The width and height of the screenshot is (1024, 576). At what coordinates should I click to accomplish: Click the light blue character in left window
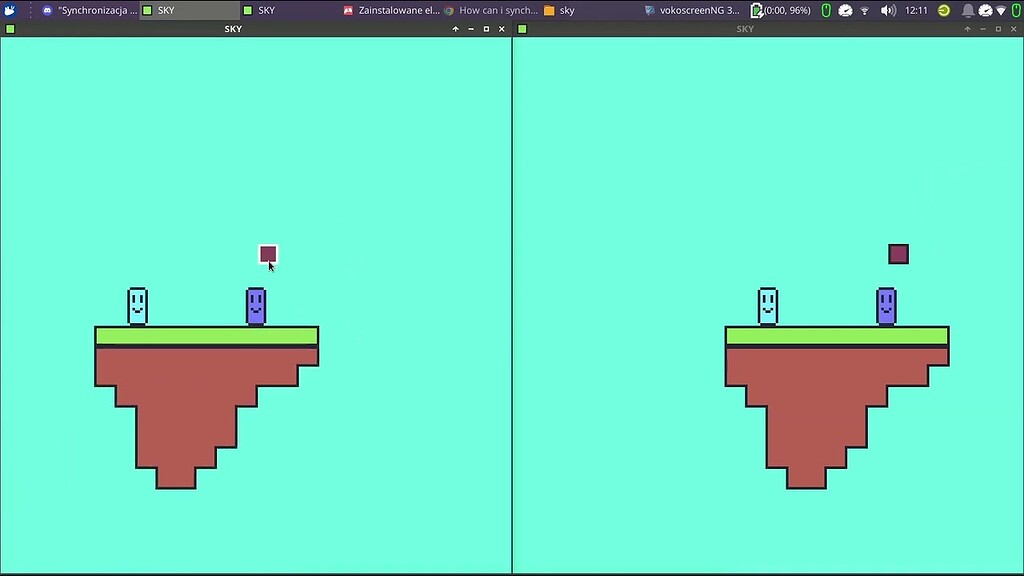coord(137,306)
